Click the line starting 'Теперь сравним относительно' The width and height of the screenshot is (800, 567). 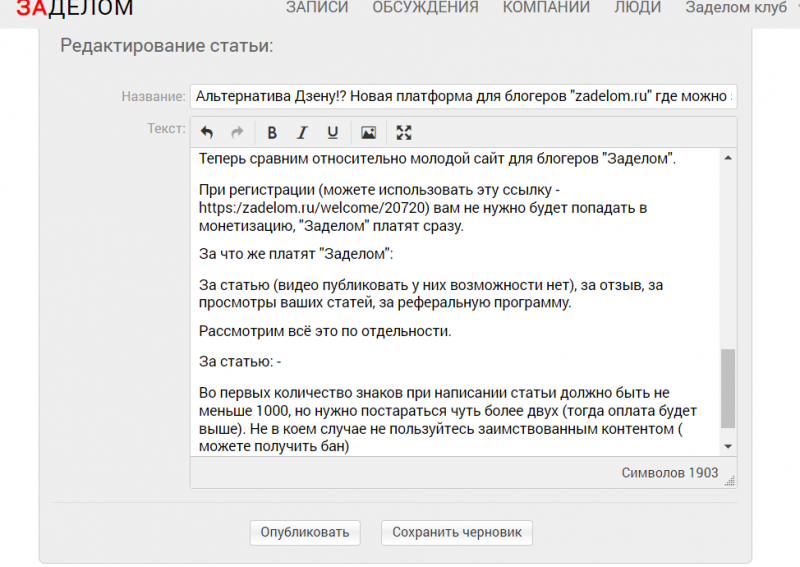437,159
